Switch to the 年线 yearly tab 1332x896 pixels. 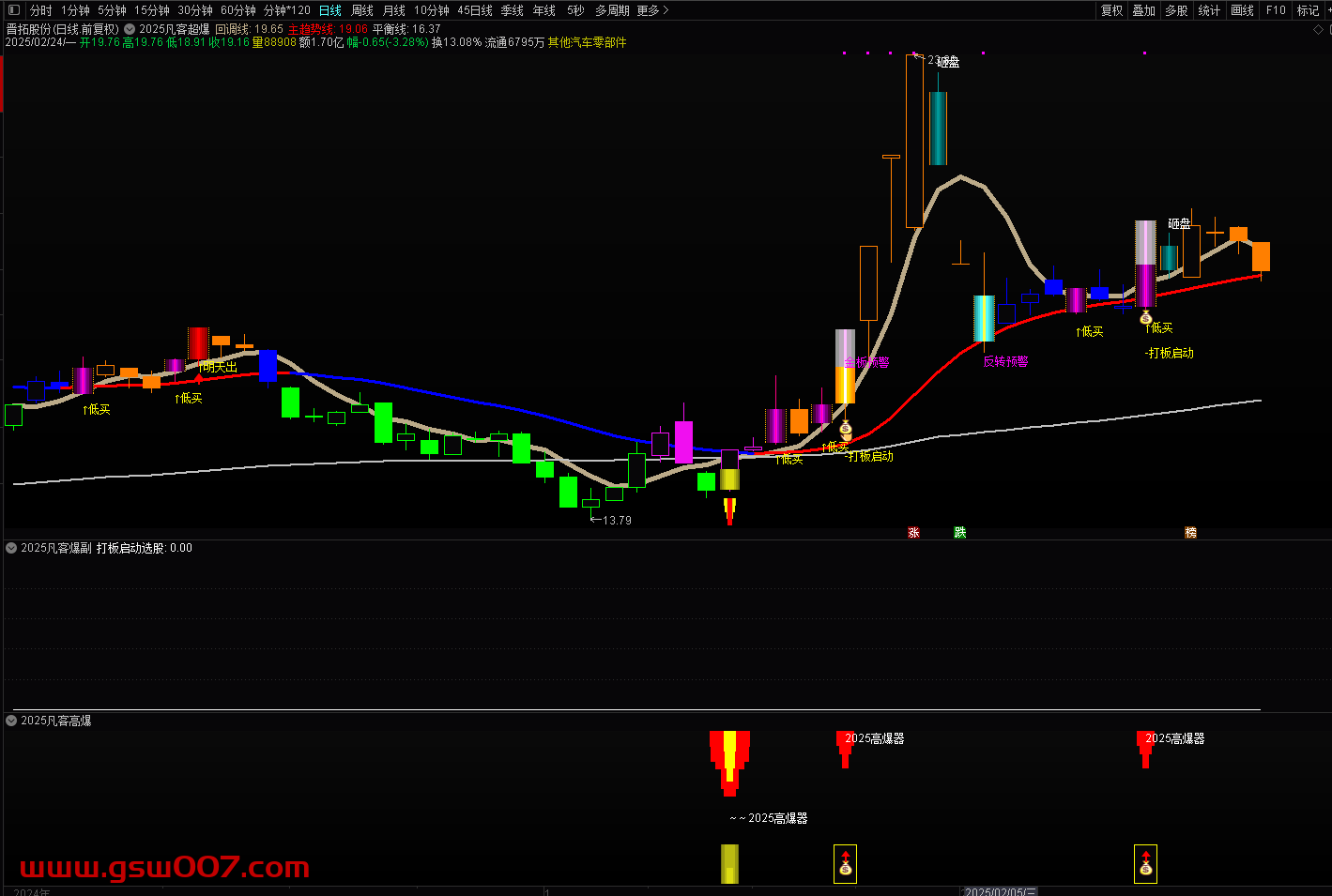pyautogui.click(x=544, y=10)
